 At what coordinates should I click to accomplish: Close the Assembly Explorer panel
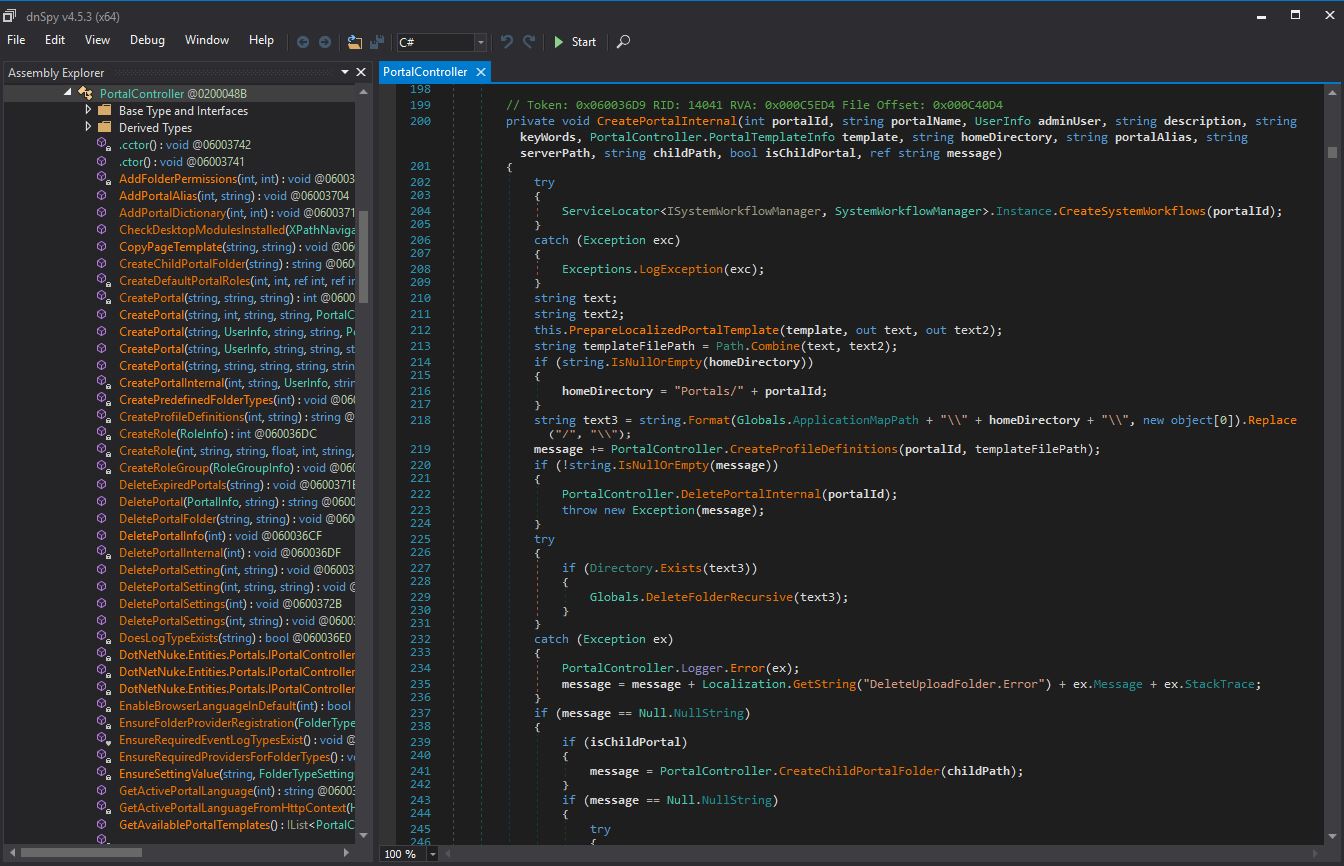click(361, 72)
